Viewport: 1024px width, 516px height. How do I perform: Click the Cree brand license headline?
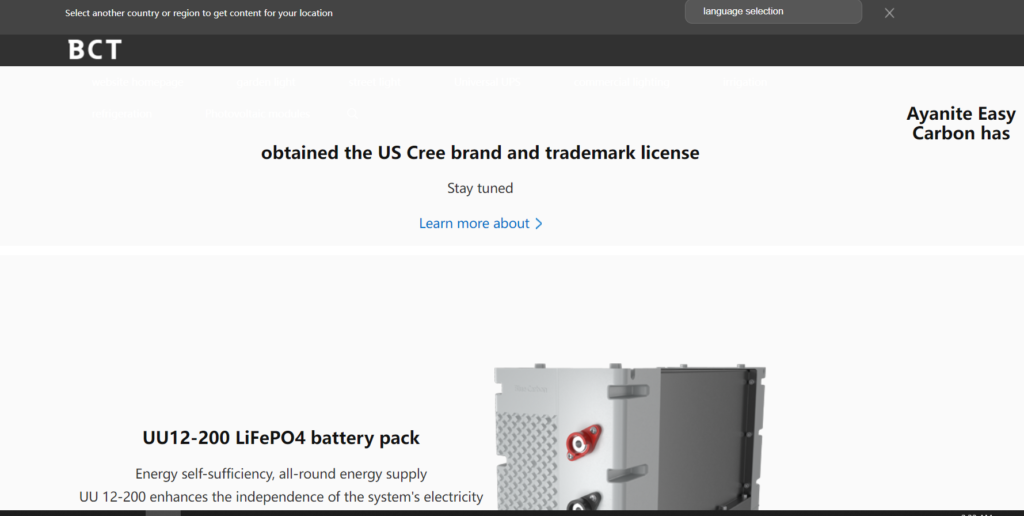(x=480, y=152)
